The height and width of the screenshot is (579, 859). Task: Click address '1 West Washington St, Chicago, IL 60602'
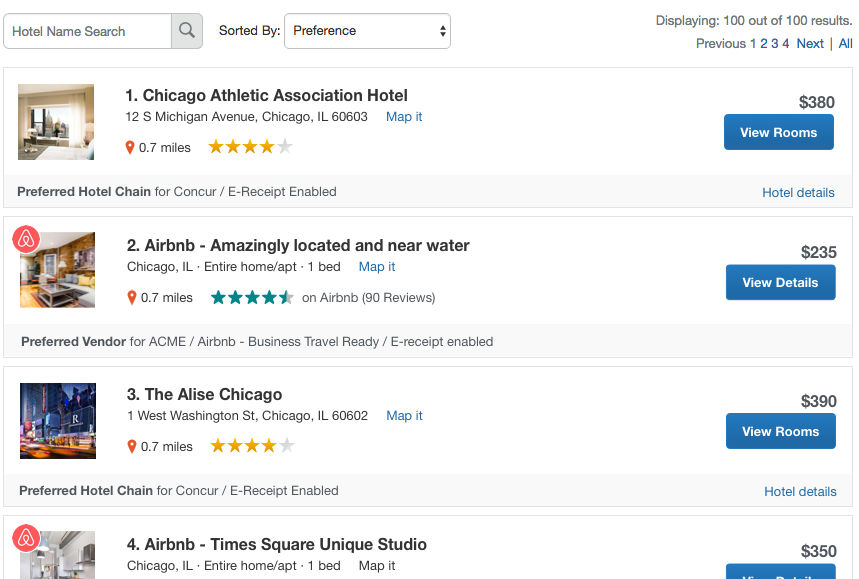[247, 416]
